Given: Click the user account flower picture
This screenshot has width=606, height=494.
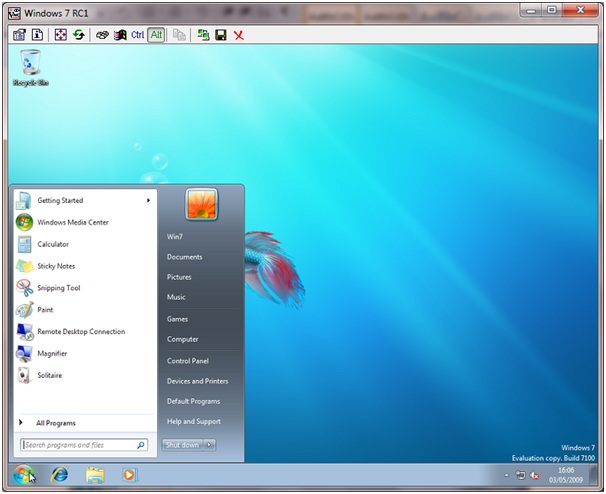Looking at the screenshot, I should [x=201, y=204].
